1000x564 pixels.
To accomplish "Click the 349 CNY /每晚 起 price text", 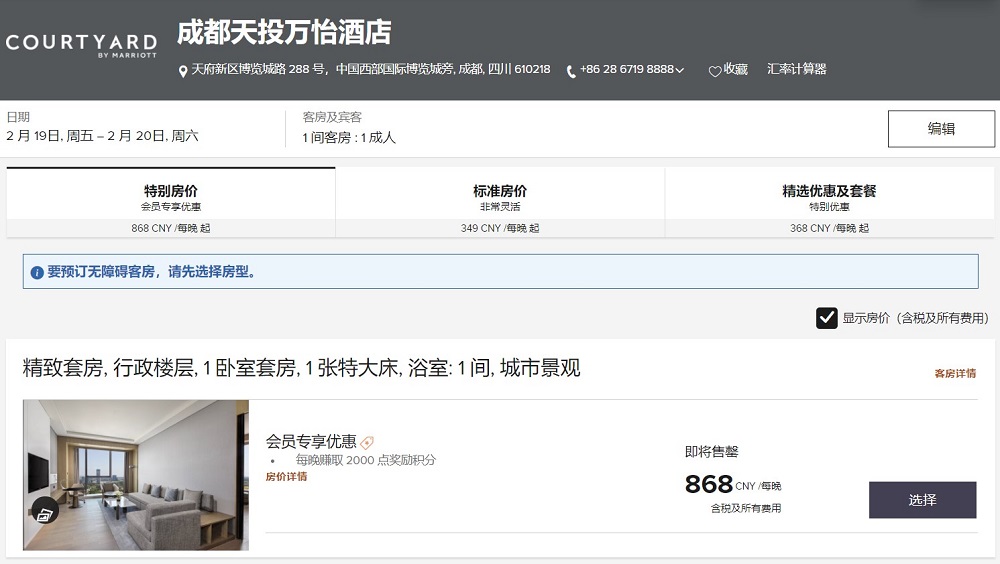I will pyautogui.click(x=500, y=228).
